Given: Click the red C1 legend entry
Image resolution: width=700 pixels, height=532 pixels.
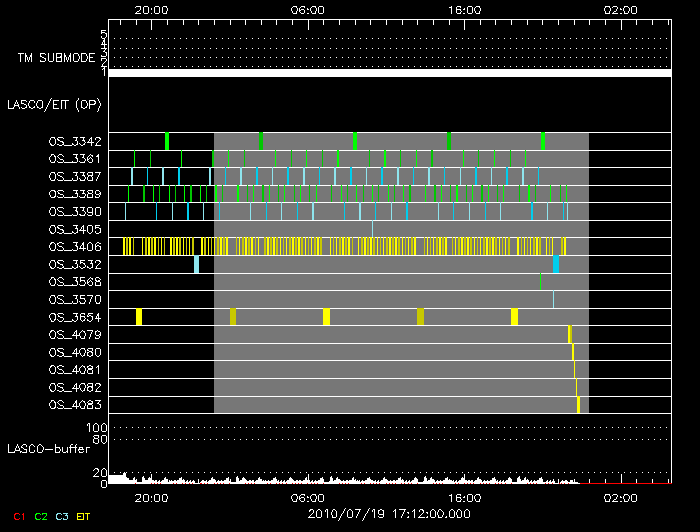Looking at the screenshot, I should point(18,516).
